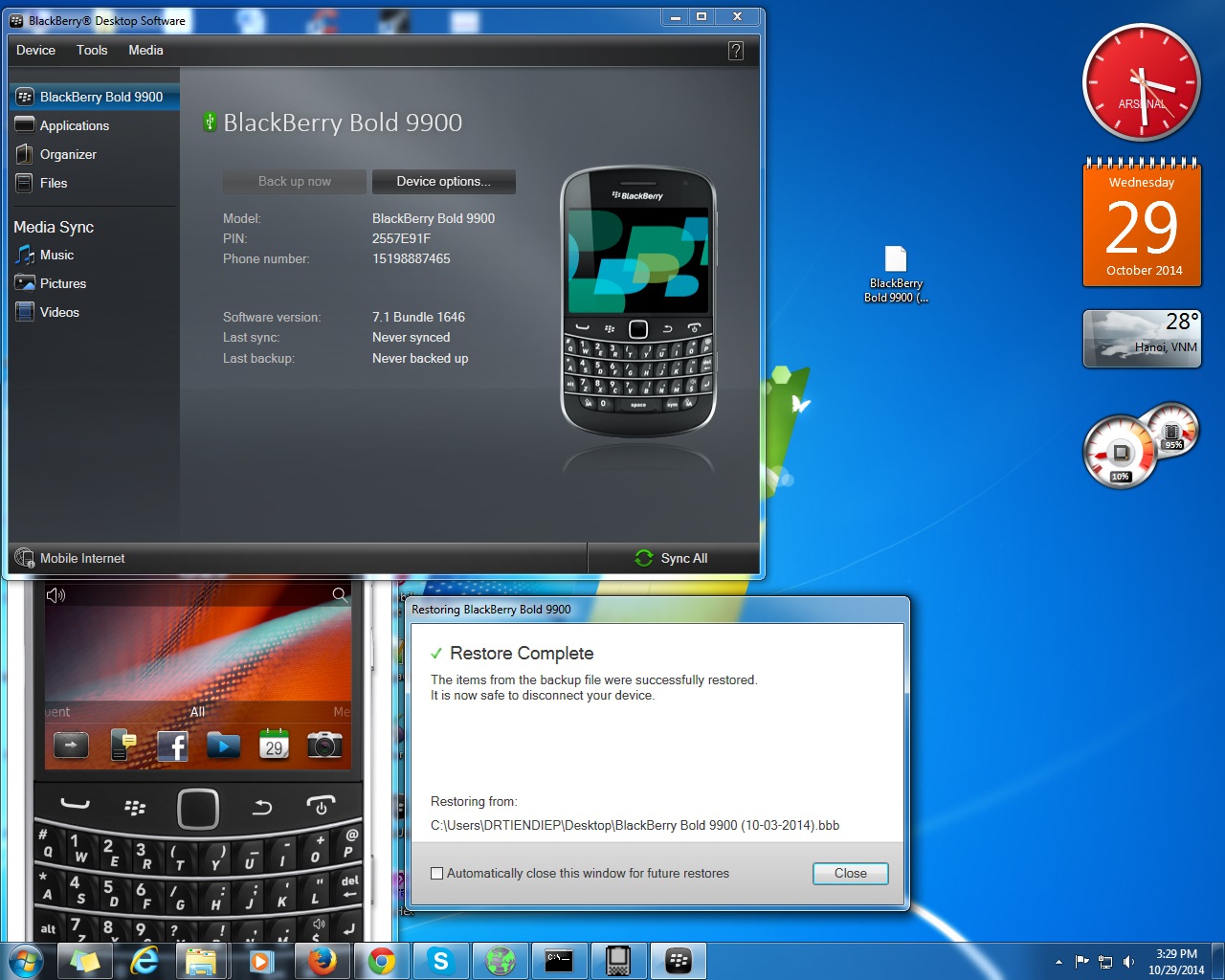This screenshot has height=980, width=1225.
Task: Click the greyed Back up now button
Action: (295, 181)
